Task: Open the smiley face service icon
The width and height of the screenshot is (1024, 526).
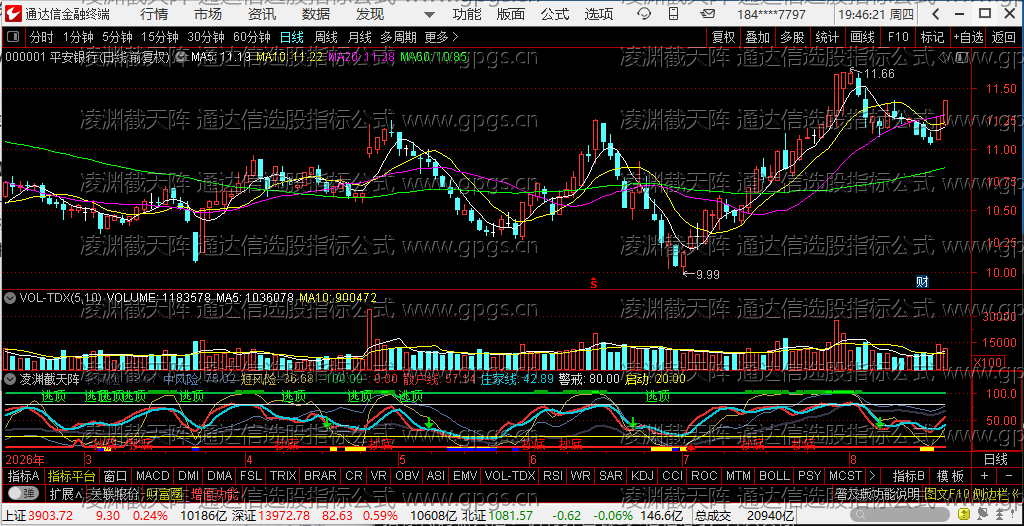Action: tap(644, 14)
